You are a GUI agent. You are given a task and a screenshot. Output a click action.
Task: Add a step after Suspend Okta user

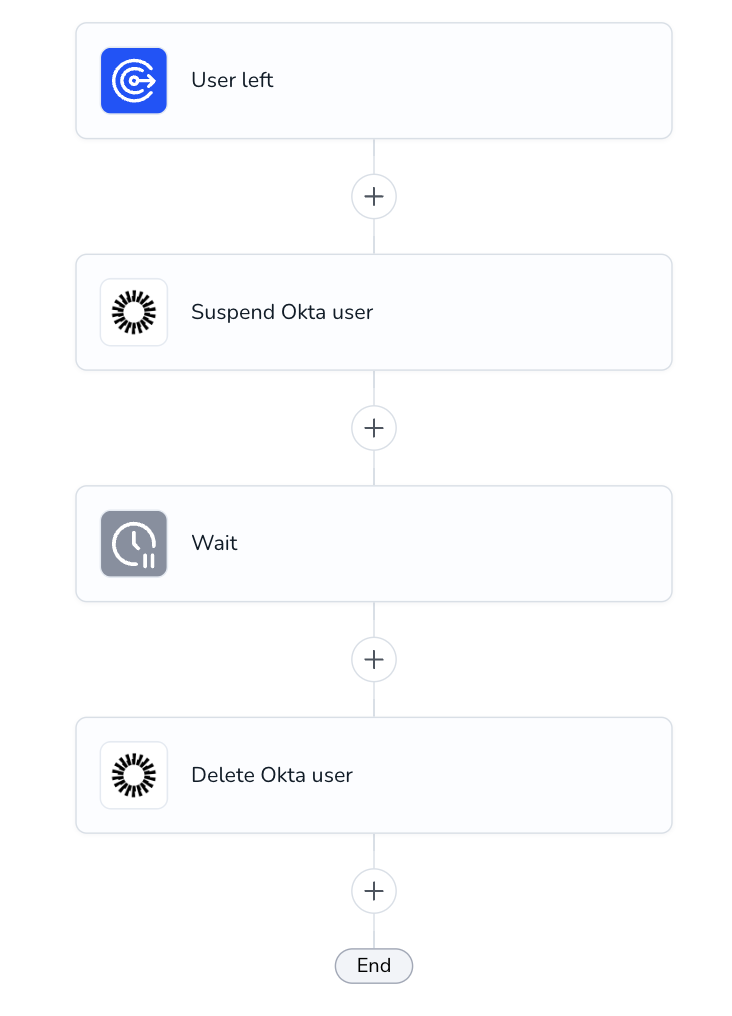[374, 428]
